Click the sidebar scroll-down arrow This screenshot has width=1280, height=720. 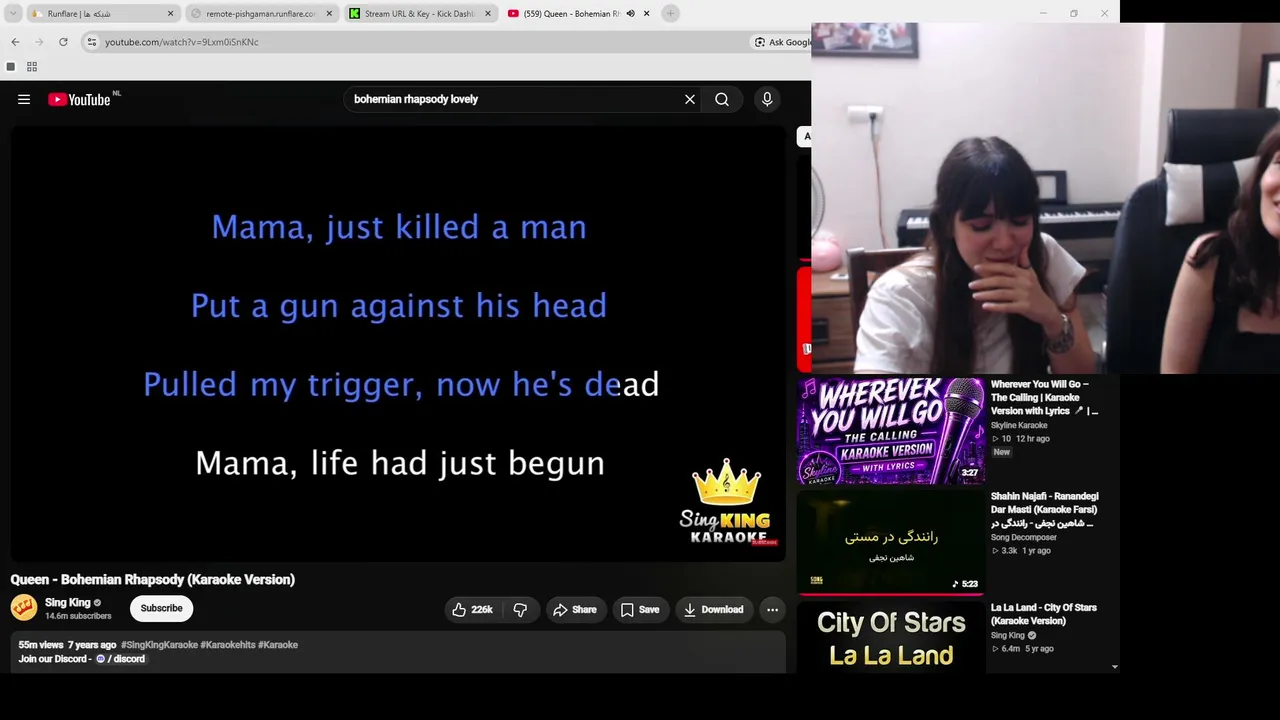(1114, 667)
